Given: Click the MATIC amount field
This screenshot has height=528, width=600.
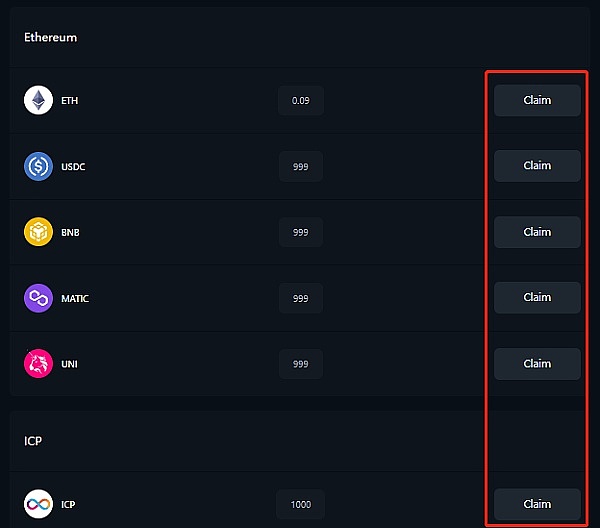Looking at the screenshot, I should [300, 298].
